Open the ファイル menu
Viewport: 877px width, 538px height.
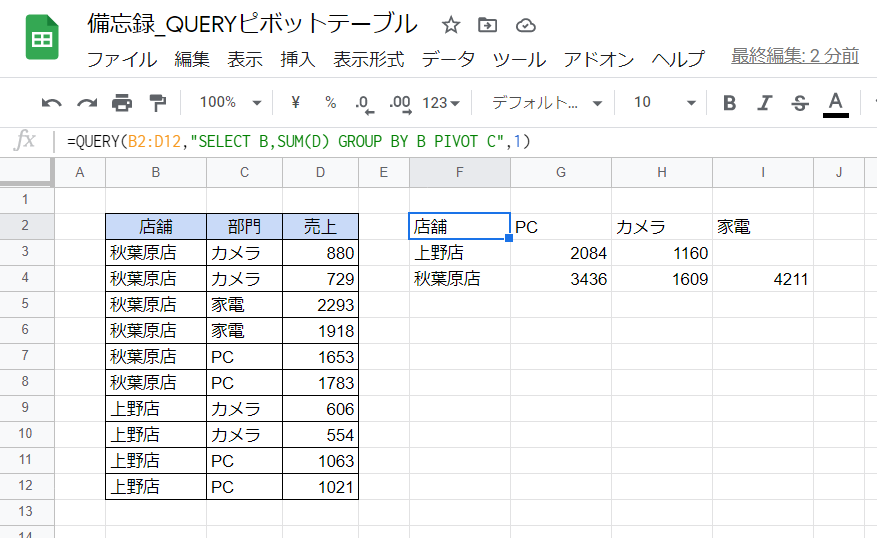[122, 59]
